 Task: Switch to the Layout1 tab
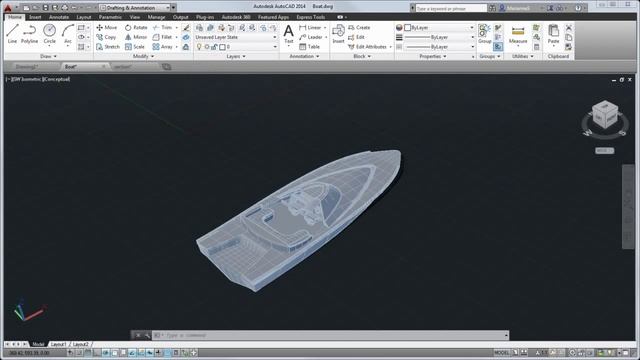58,344
